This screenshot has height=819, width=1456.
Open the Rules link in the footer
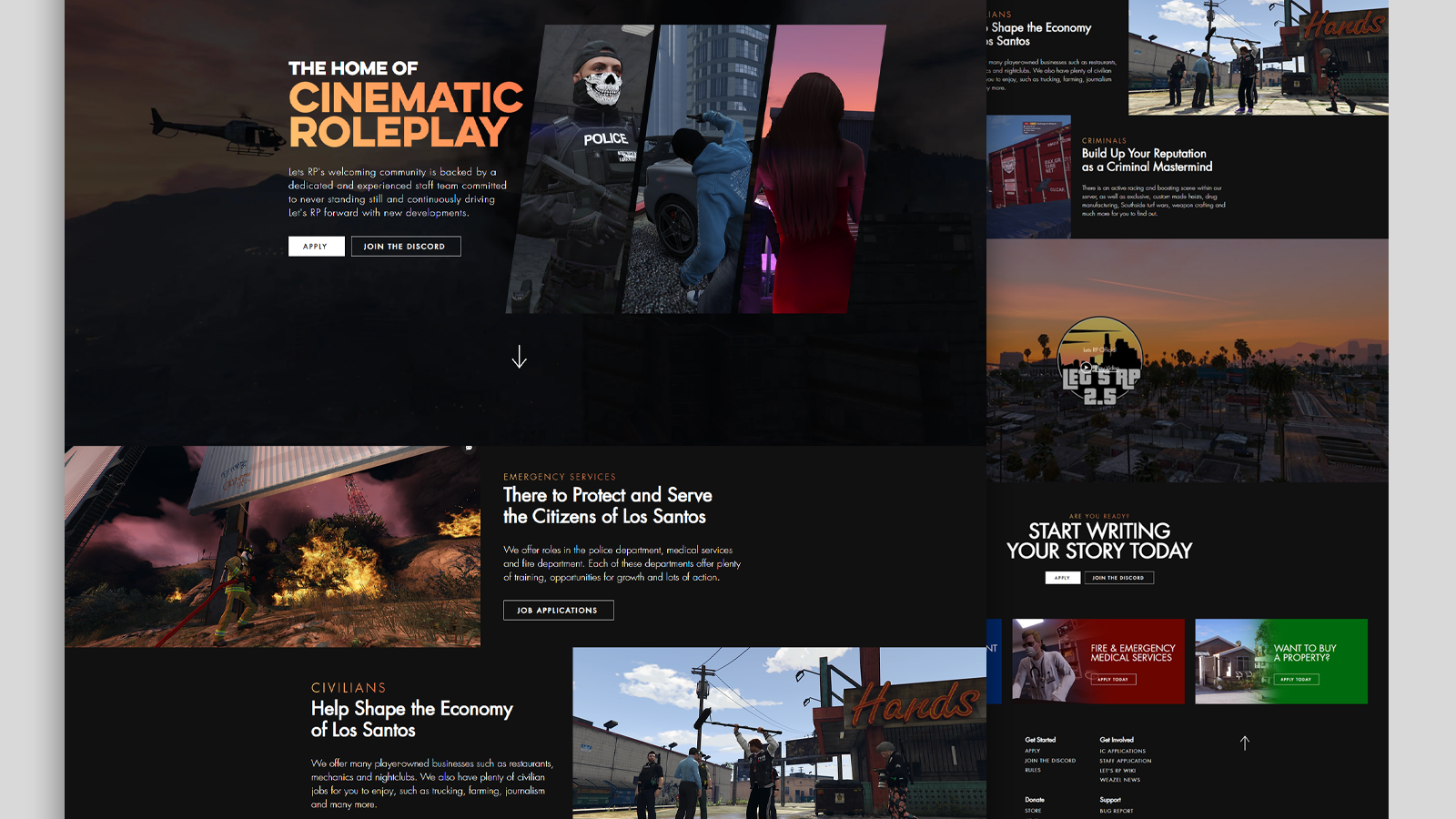1033,770
